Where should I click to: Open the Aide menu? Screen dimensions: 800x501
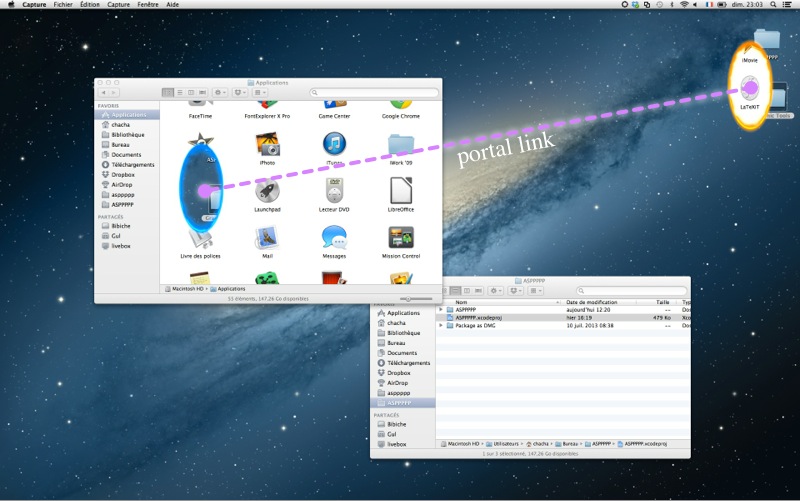coord(172,5)
